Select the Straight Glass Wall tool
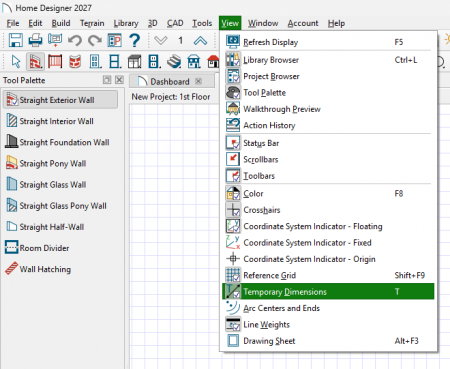Viewport: 450px width, 369px height. point(46,185)
